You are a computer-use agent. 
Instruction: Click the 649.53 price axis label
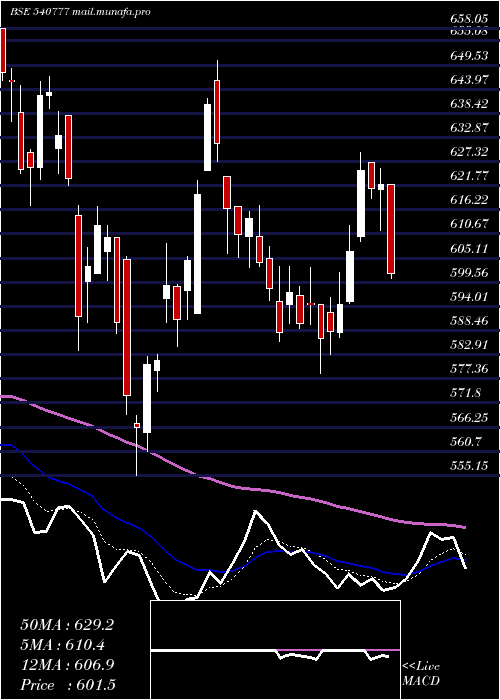click(x=469, y=55)
